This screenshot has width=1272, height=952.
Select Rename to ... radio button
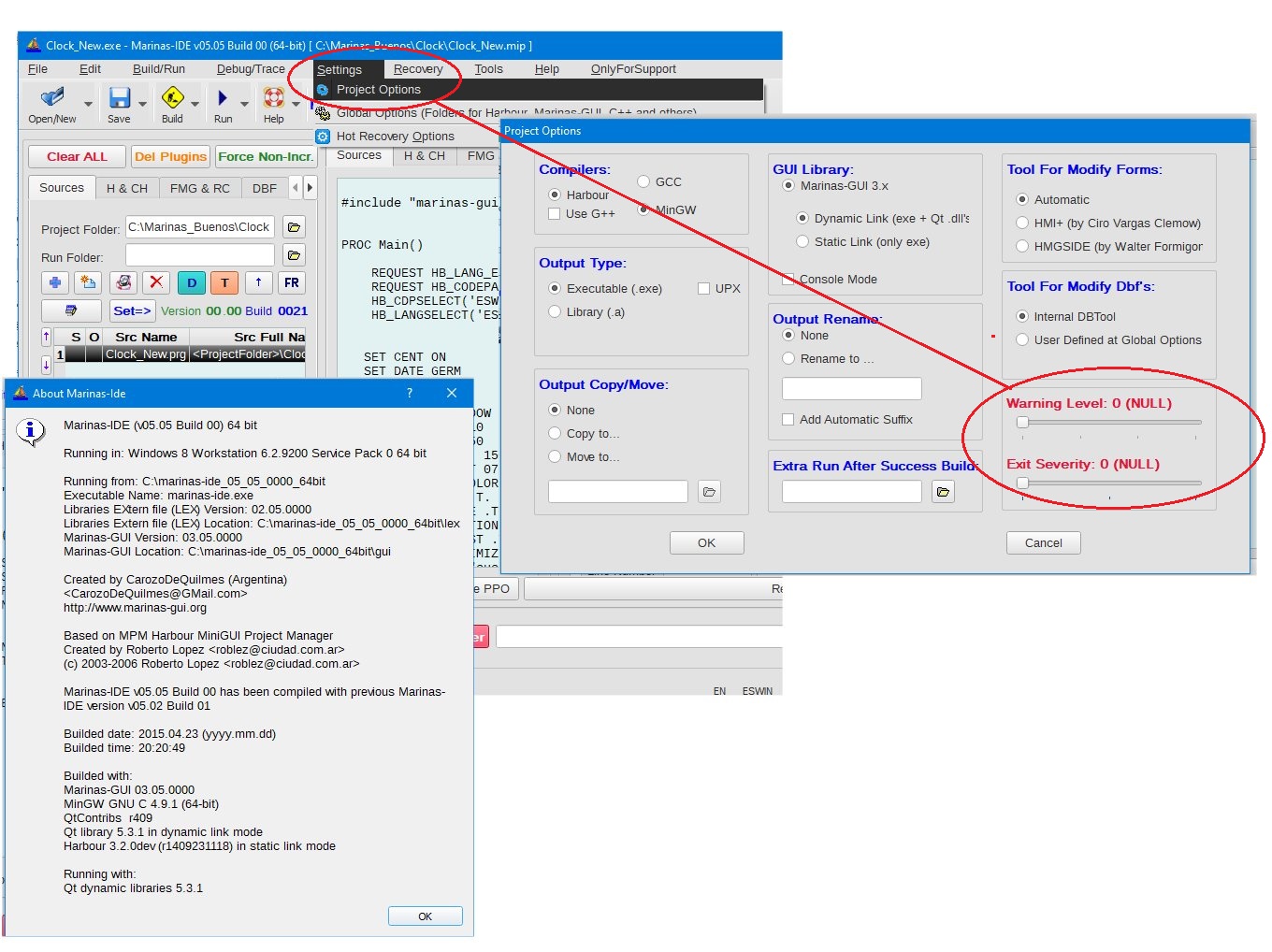click(x=788, y=358)
